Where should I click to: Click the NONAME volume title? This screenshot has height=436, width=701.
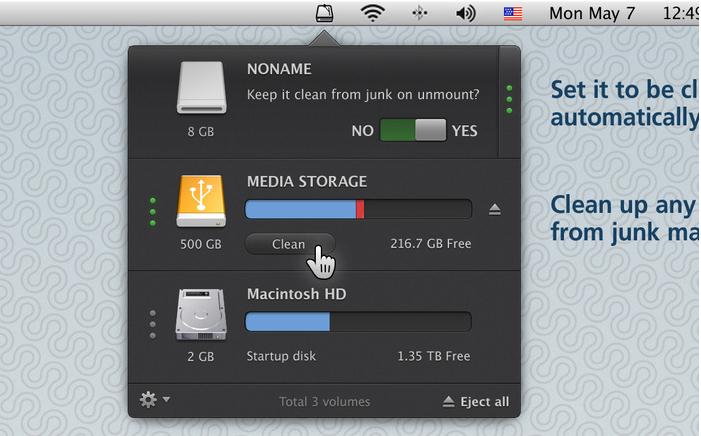point(279,69)
